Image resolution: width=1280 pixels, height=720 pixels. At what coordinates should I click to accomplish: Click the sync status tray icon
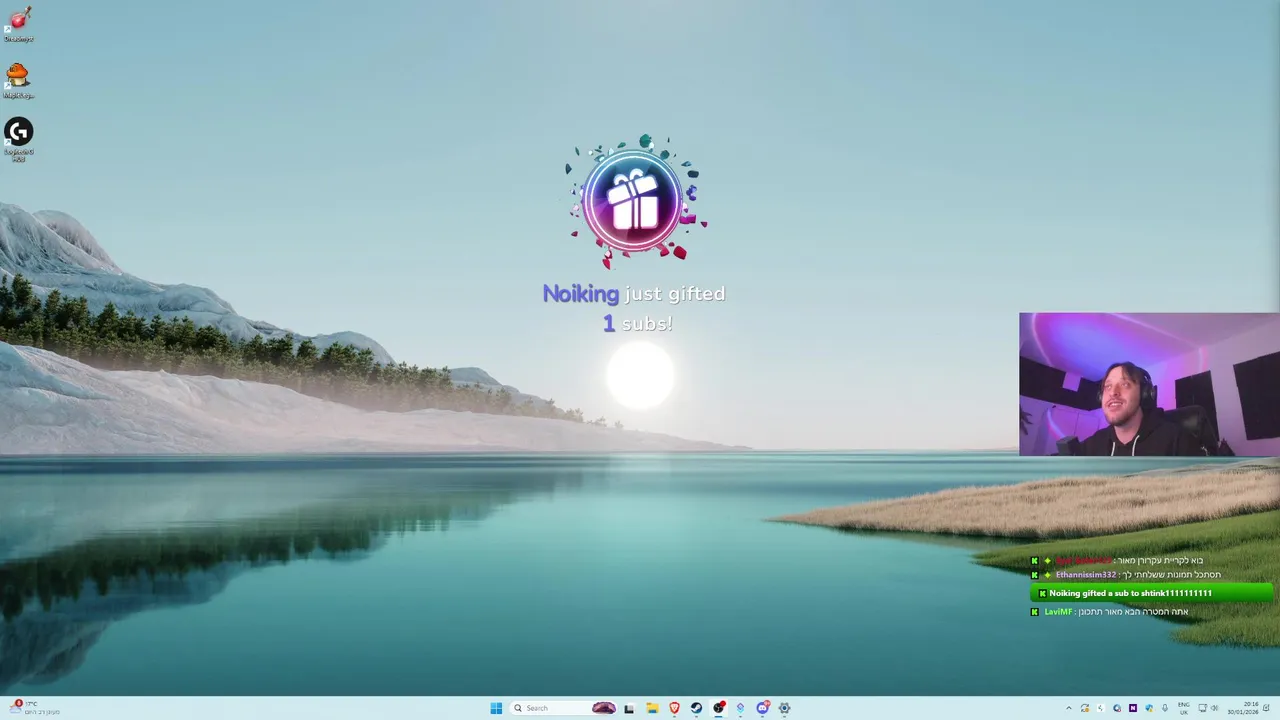click(1085, 708)
